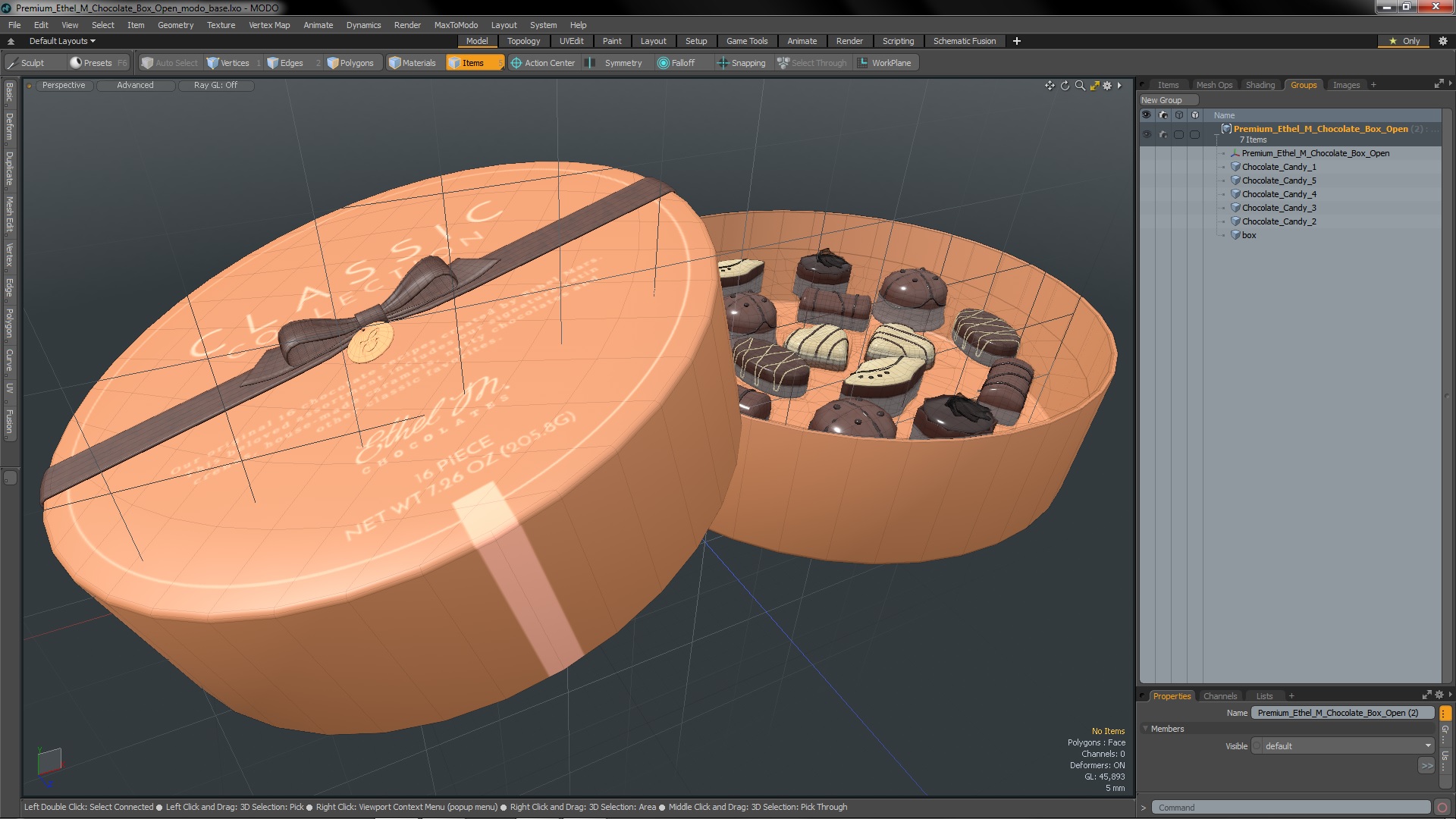The height and width of the screenshot is (819, 1456).
Task: Toggle visibility eye for the Premium_Ethel group
Action: [x=1147, y=134]
